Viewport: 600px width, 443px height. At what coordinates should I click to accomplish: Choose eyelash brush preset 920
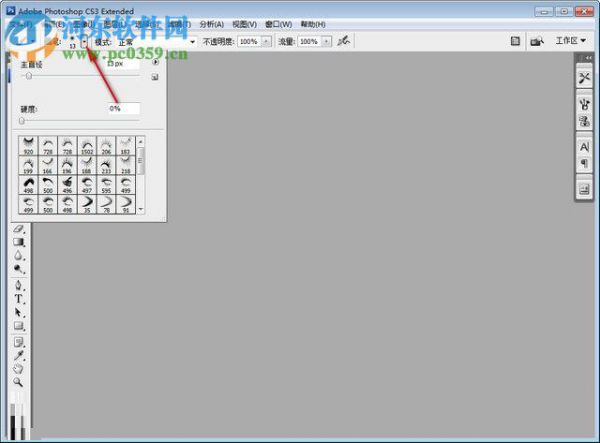click(x=28, y=146)
